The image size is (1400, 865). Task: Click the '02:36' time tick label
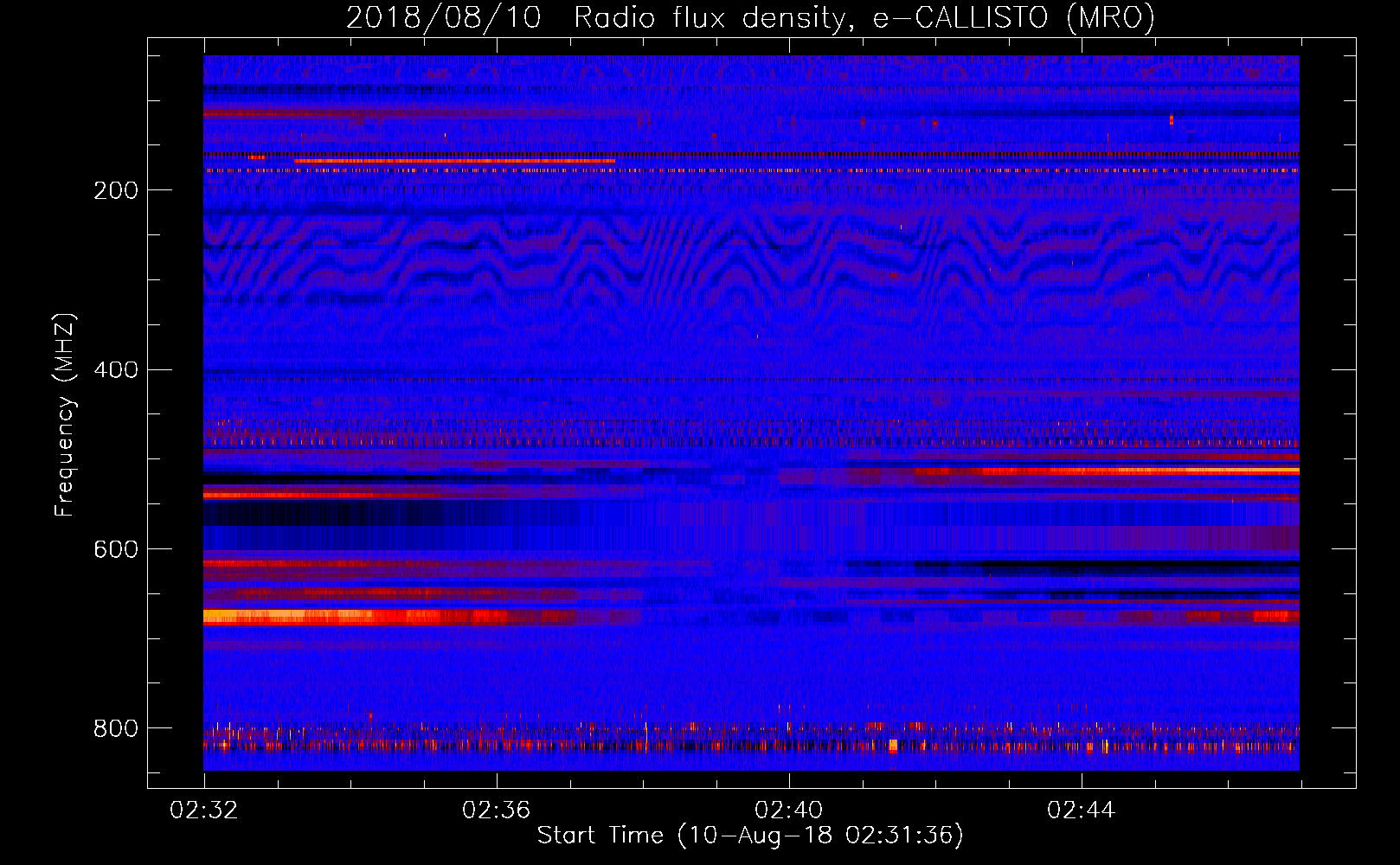(497, 811)
